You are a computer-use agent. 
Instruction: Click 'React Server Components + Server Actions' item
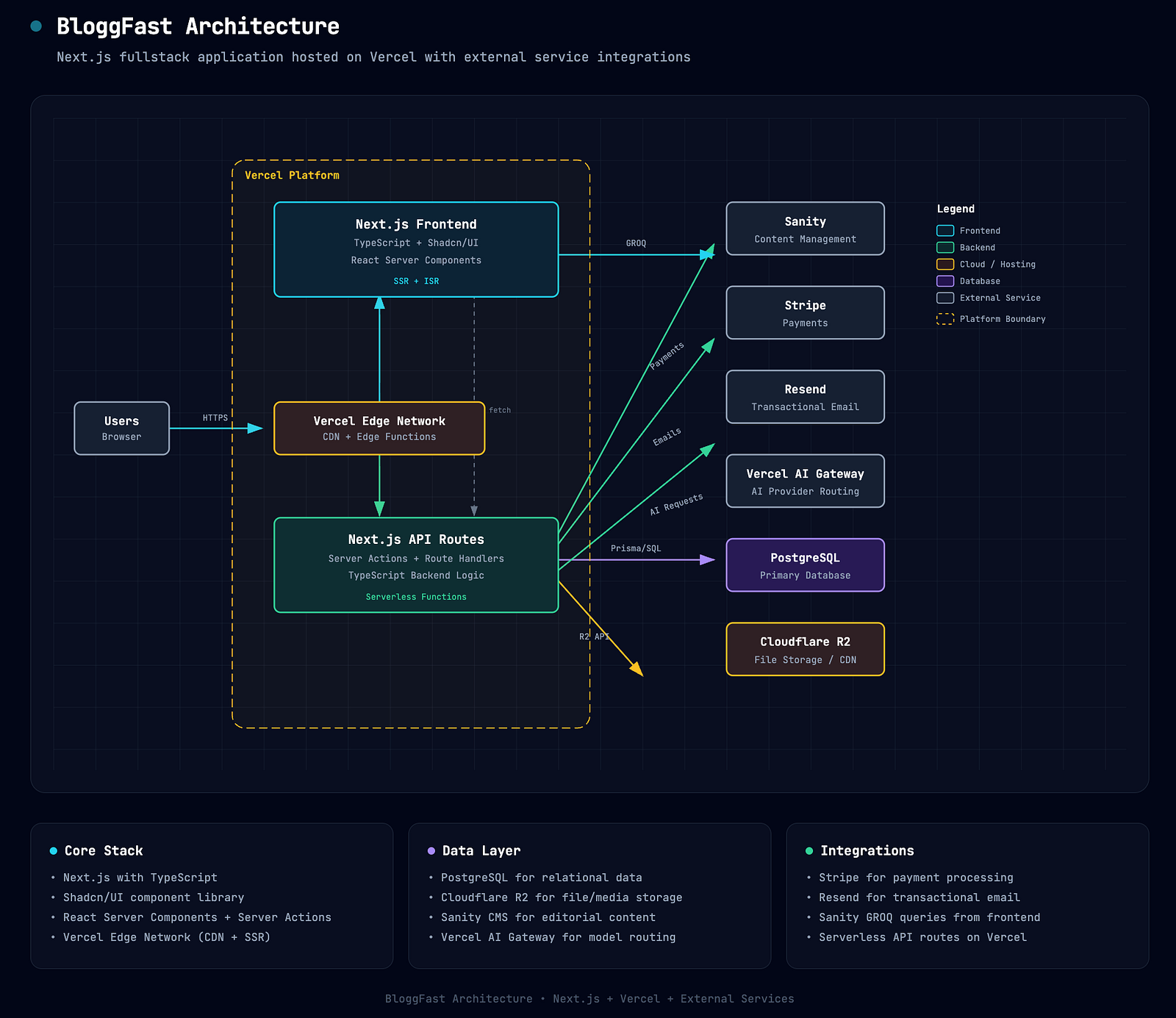tap(197, 917)
